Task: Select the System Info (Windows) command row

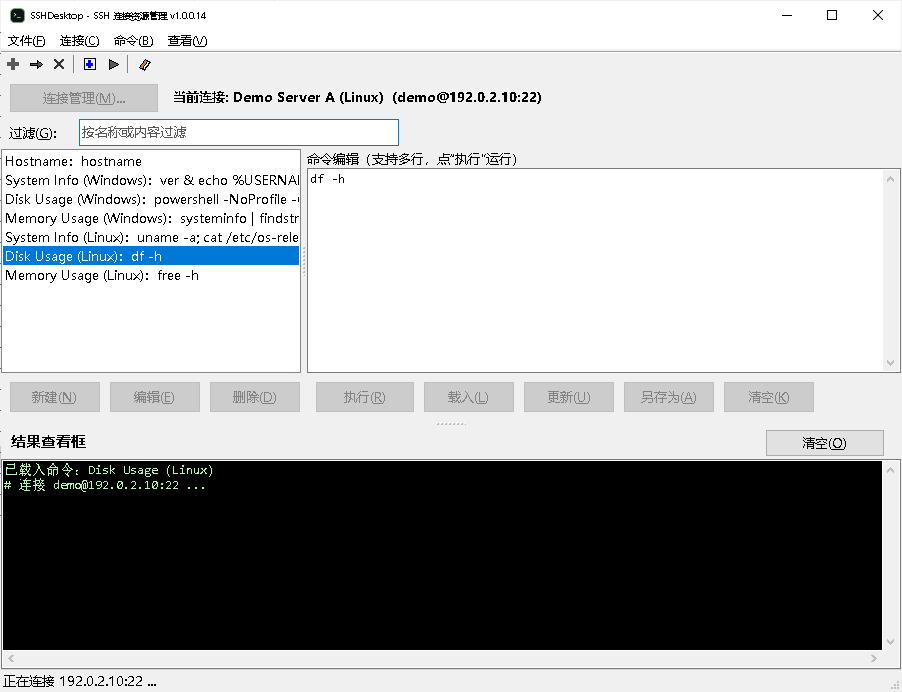Action: (151, 181)
